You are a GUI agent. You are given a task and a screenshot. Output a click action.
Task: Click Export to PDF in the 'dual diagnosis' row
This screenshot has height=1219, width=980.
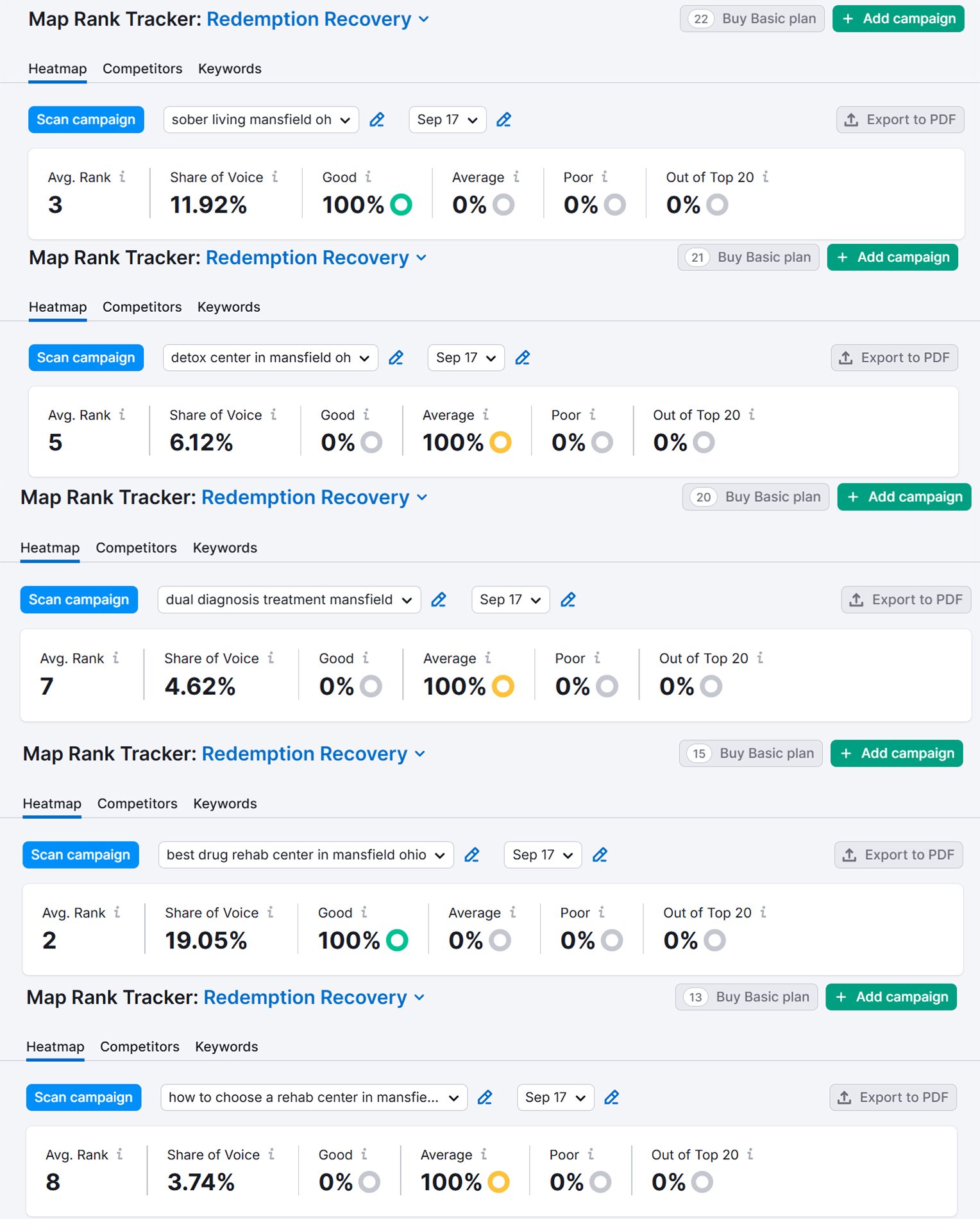(x=906, y=600)
